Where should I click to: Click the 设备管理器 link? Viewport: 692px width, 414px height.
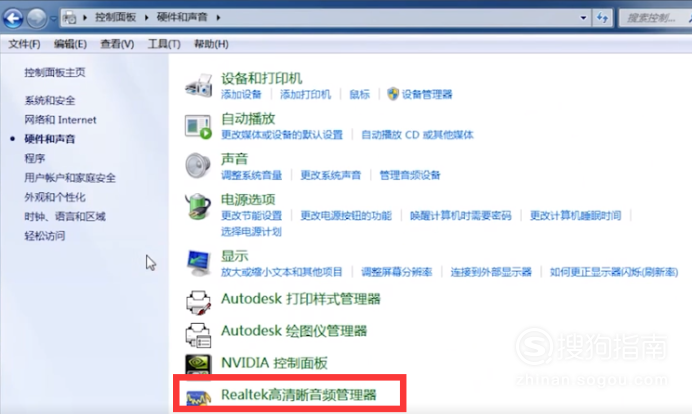427,94
